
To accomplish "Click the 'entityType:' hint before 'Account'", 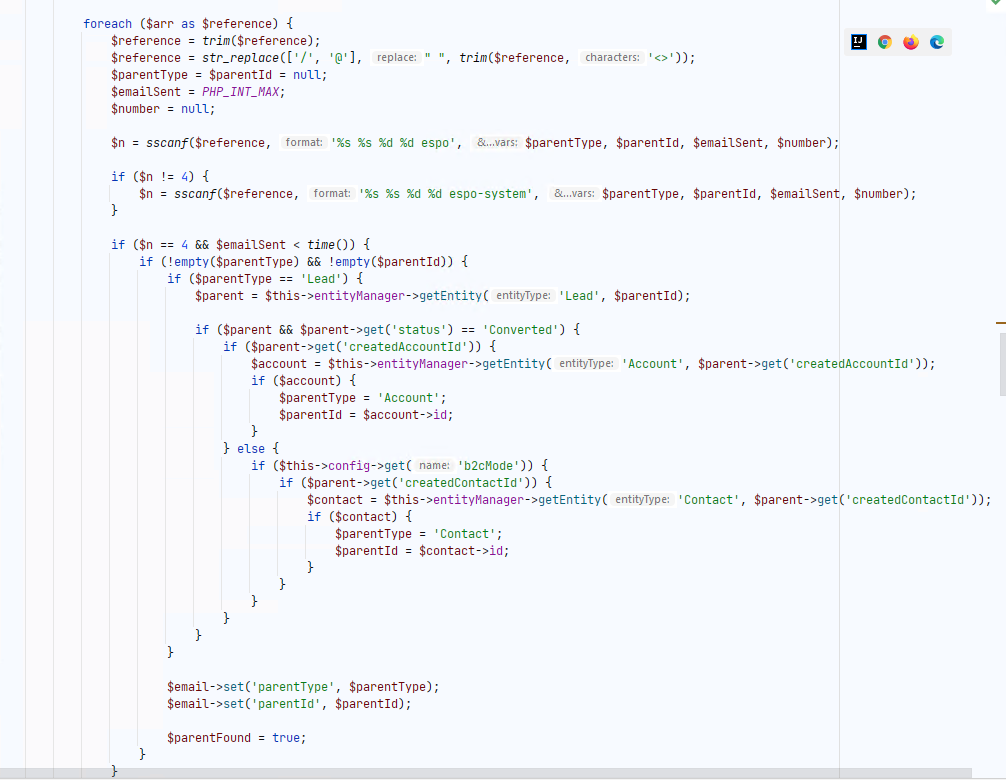I will tap(585, 364).
